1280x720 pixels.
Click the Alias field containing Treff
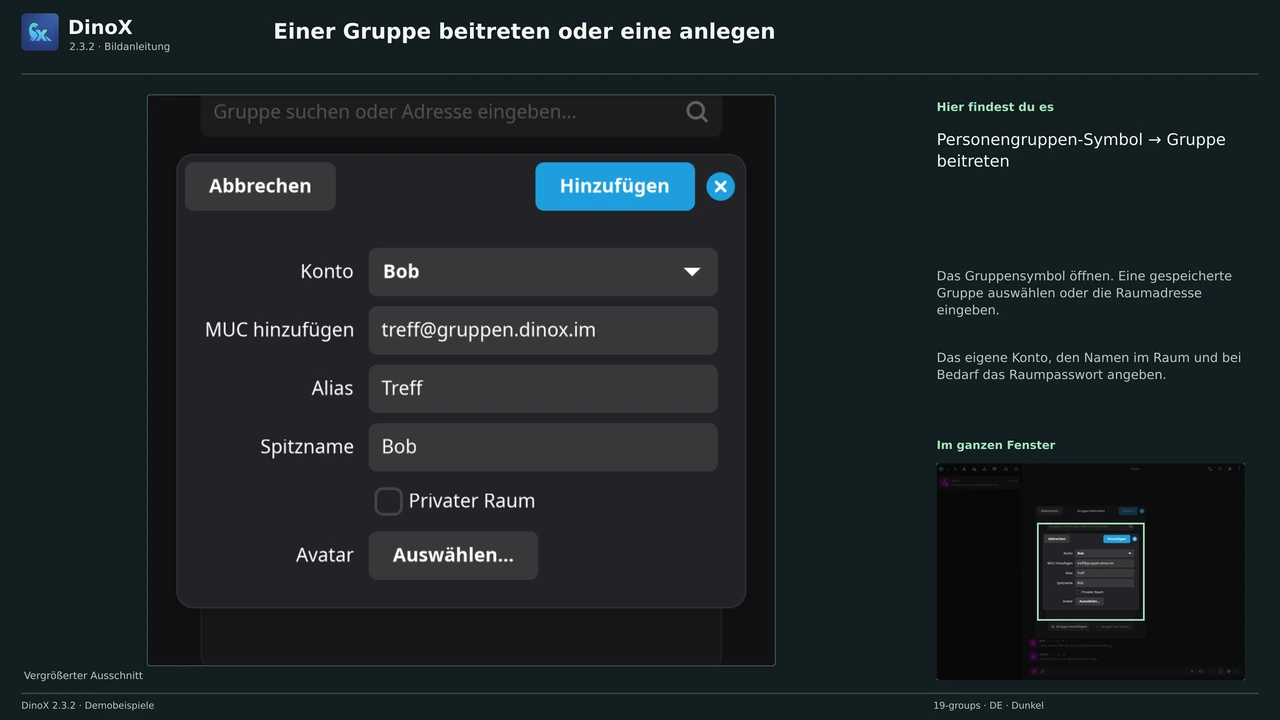(x=543, y=389)
